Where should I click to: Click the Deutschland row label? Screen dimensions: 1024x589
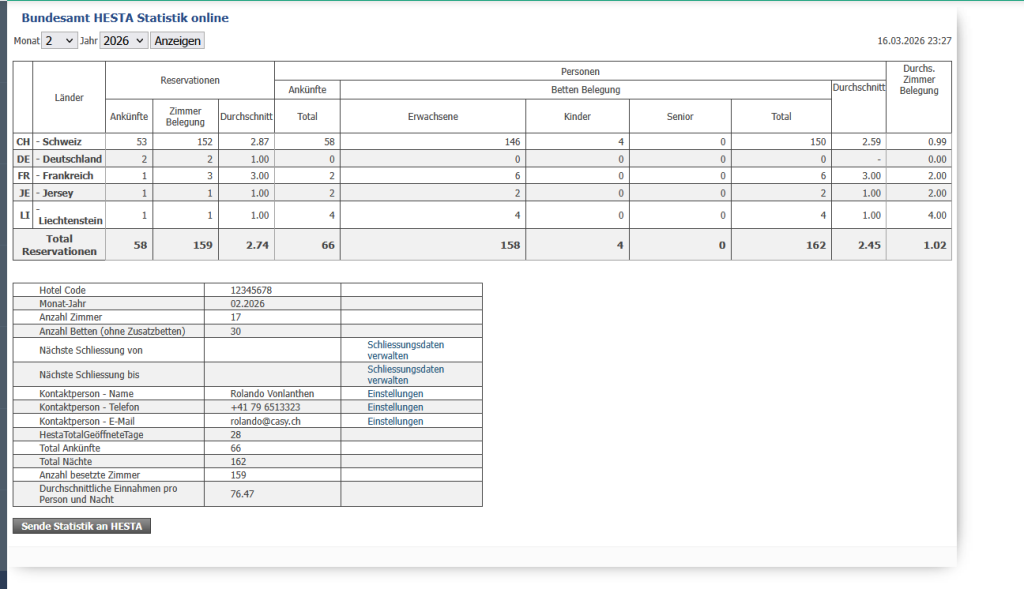coord(69,159)
